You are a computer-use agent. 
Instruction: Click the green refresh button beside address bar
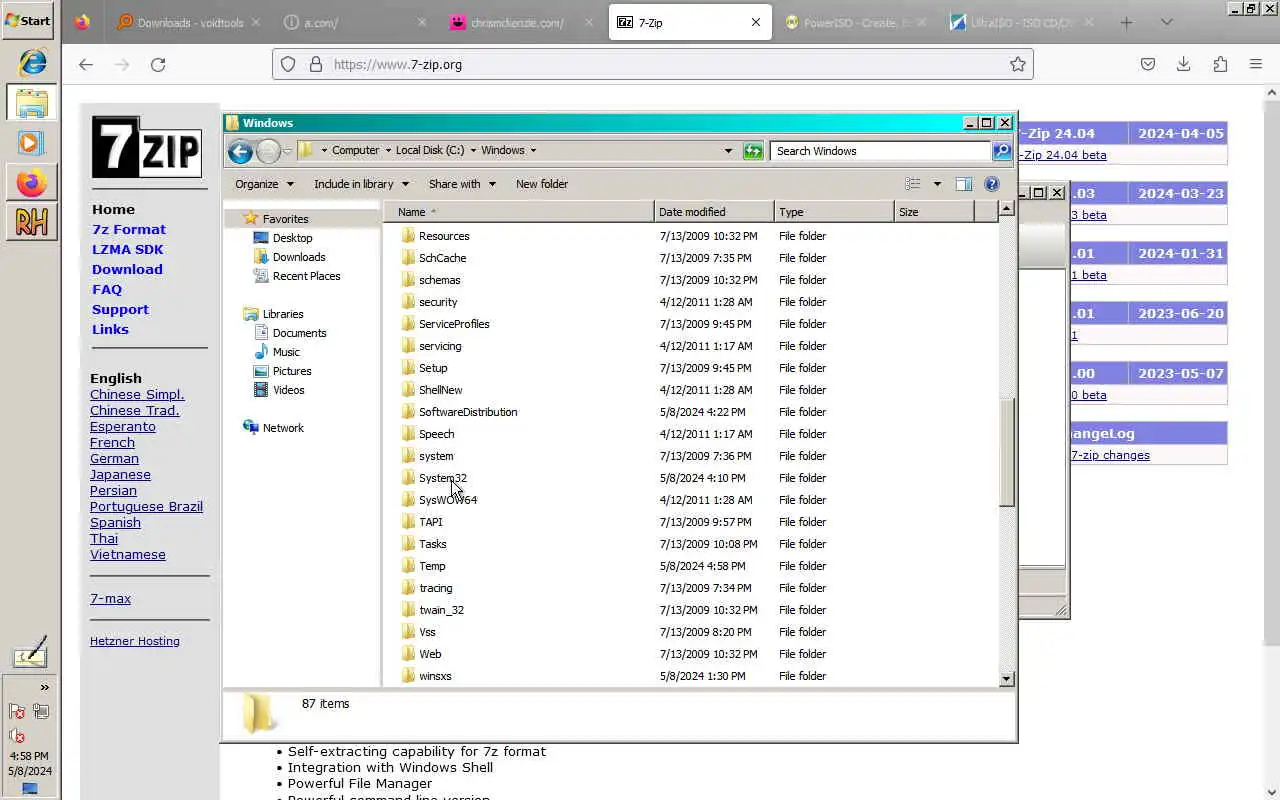click(753, 151)
